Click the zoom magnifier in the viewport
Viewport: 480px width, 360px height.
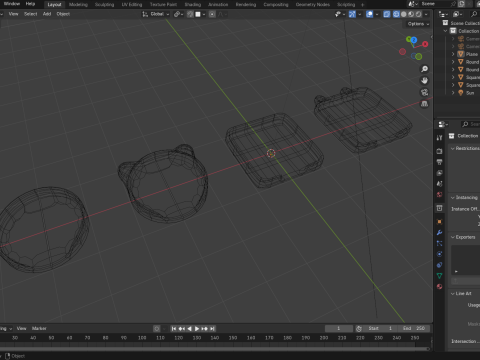click(424, 69)
